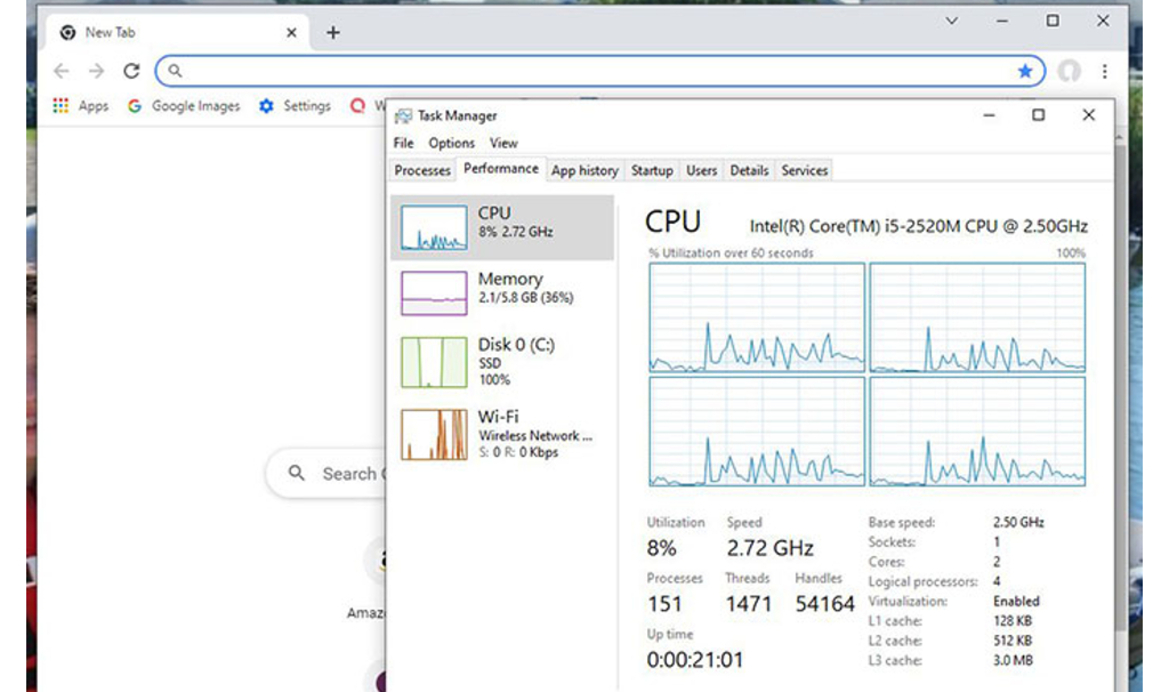Image resolution: width=1169 pixels, height=692 pixels.
Task: Click the 8% utilization value
Action: pyautogui.click(x=661, y=548)
